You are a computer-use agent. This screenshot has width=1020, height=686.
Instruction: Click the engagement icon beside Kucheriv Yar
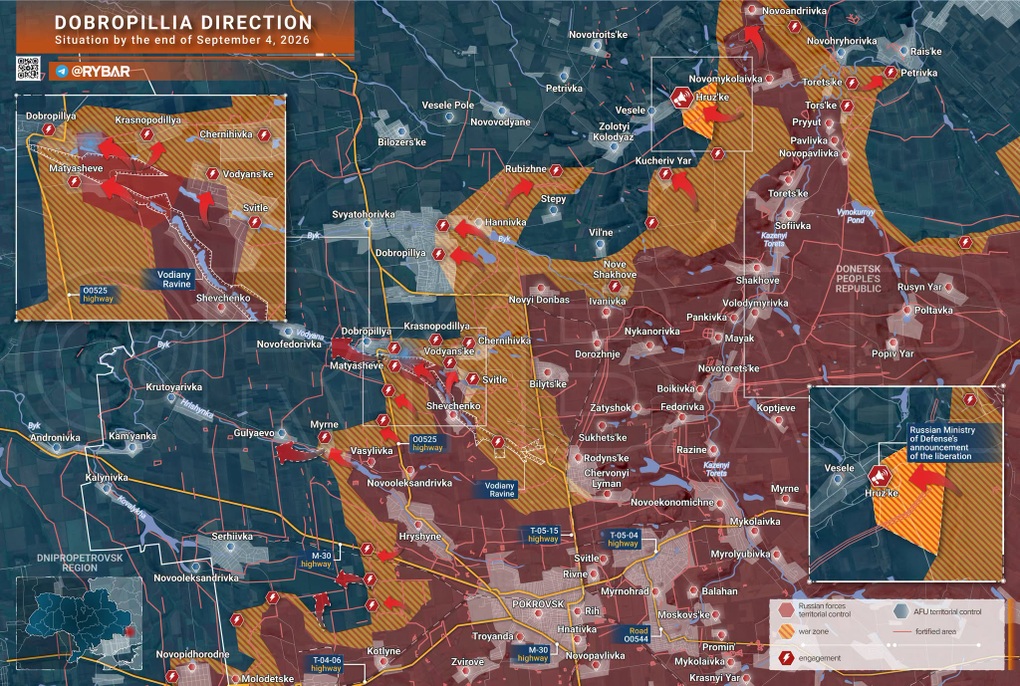665,174
